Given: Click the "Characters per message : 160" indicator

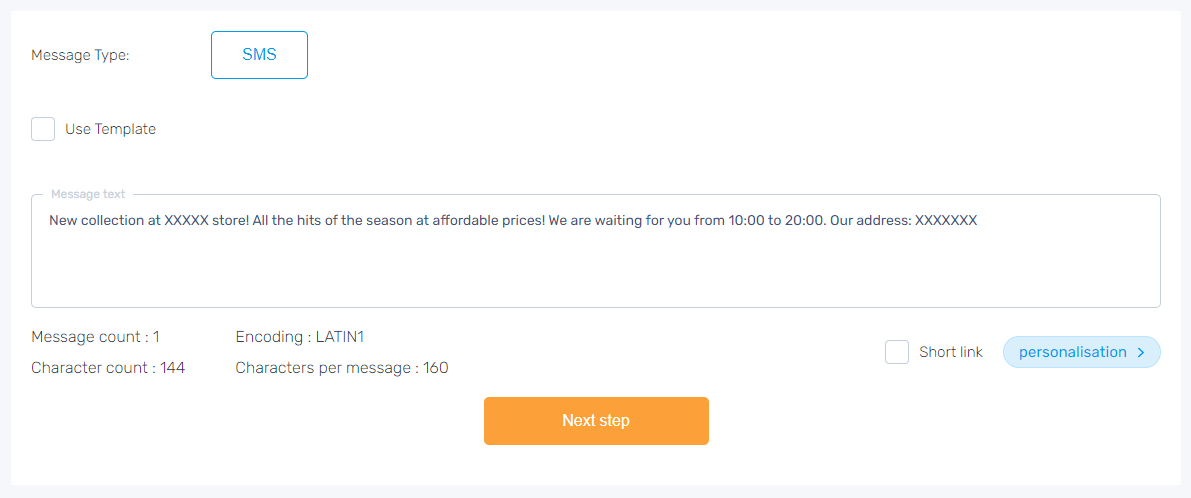Looking at the screenshot, I should 342,368.
